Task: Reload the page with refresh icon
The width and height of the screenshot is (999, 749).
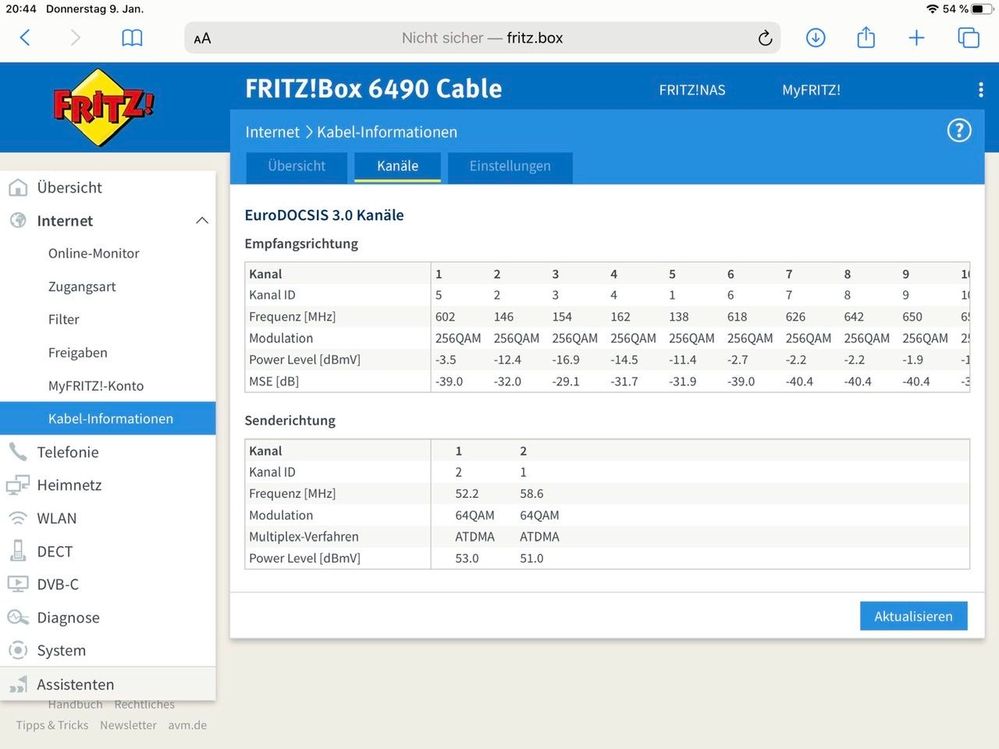Action: pyautogui.click(x=765, y=38)
